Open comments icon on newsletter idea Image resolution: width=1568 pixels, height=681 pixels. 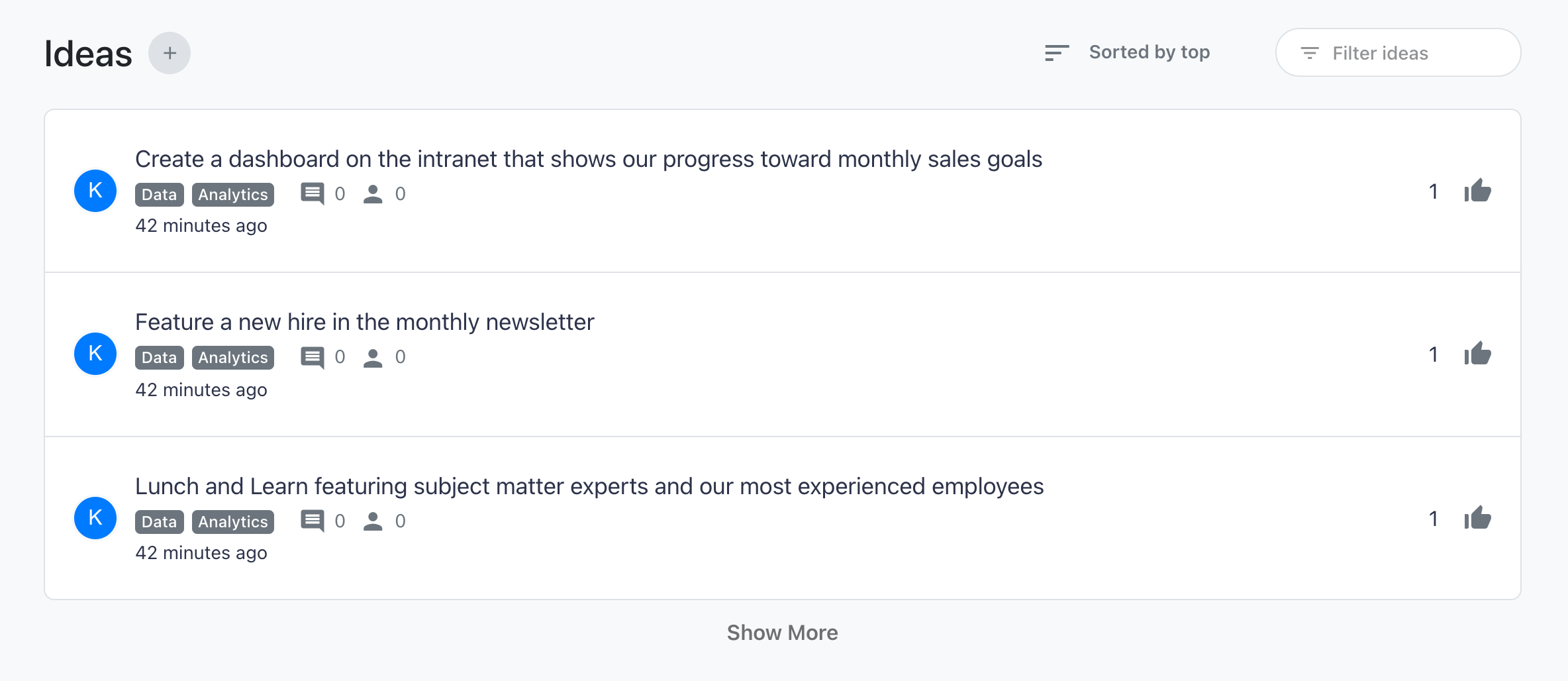(x=313, y=358)
